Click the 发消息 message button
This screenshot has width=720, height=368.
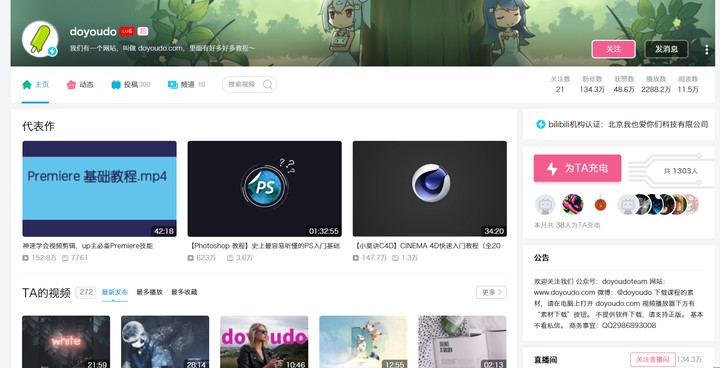pyautogui.click(x=666, y=49)
